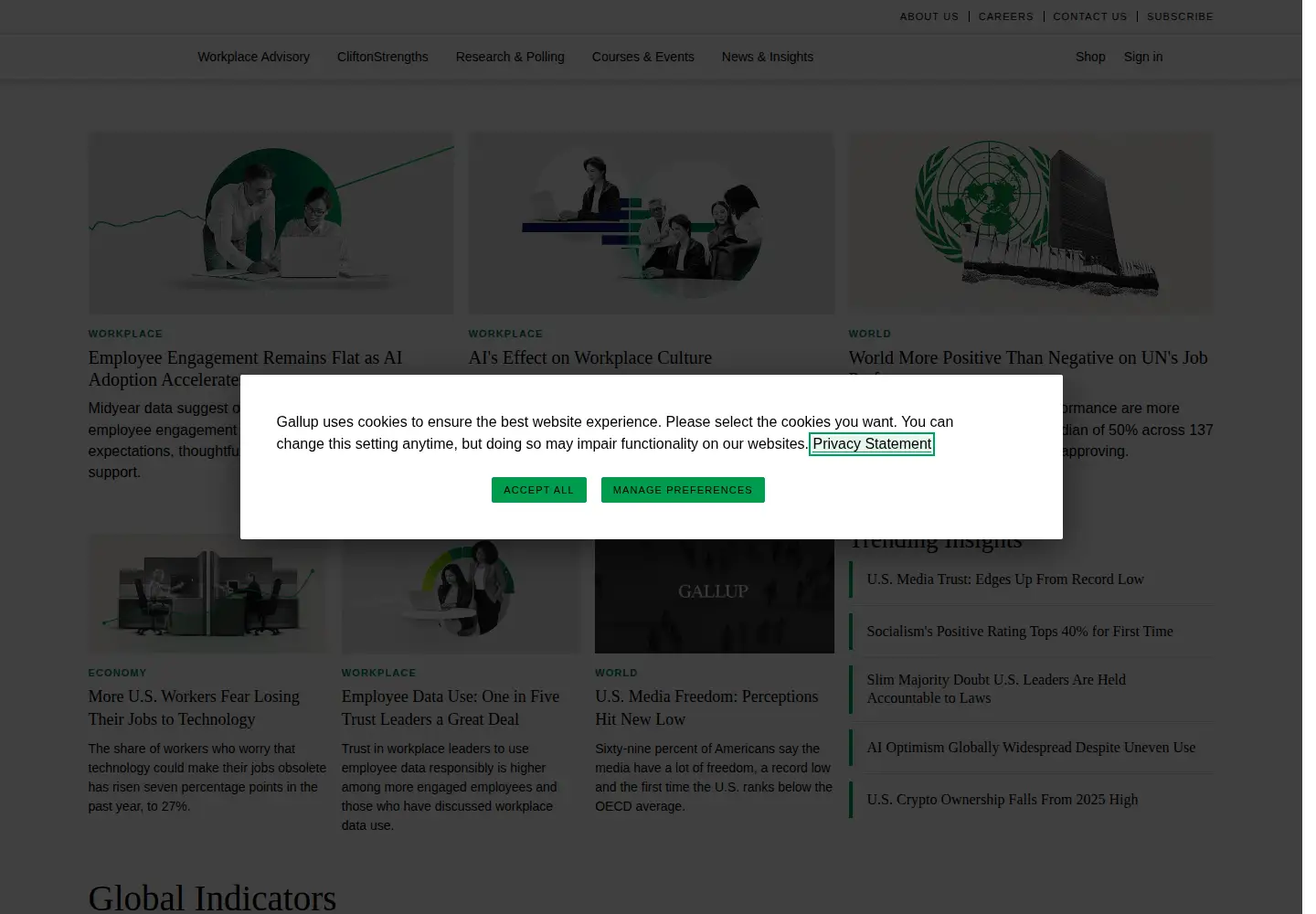Open Manage Preferences for cookies

click(683, 490)
